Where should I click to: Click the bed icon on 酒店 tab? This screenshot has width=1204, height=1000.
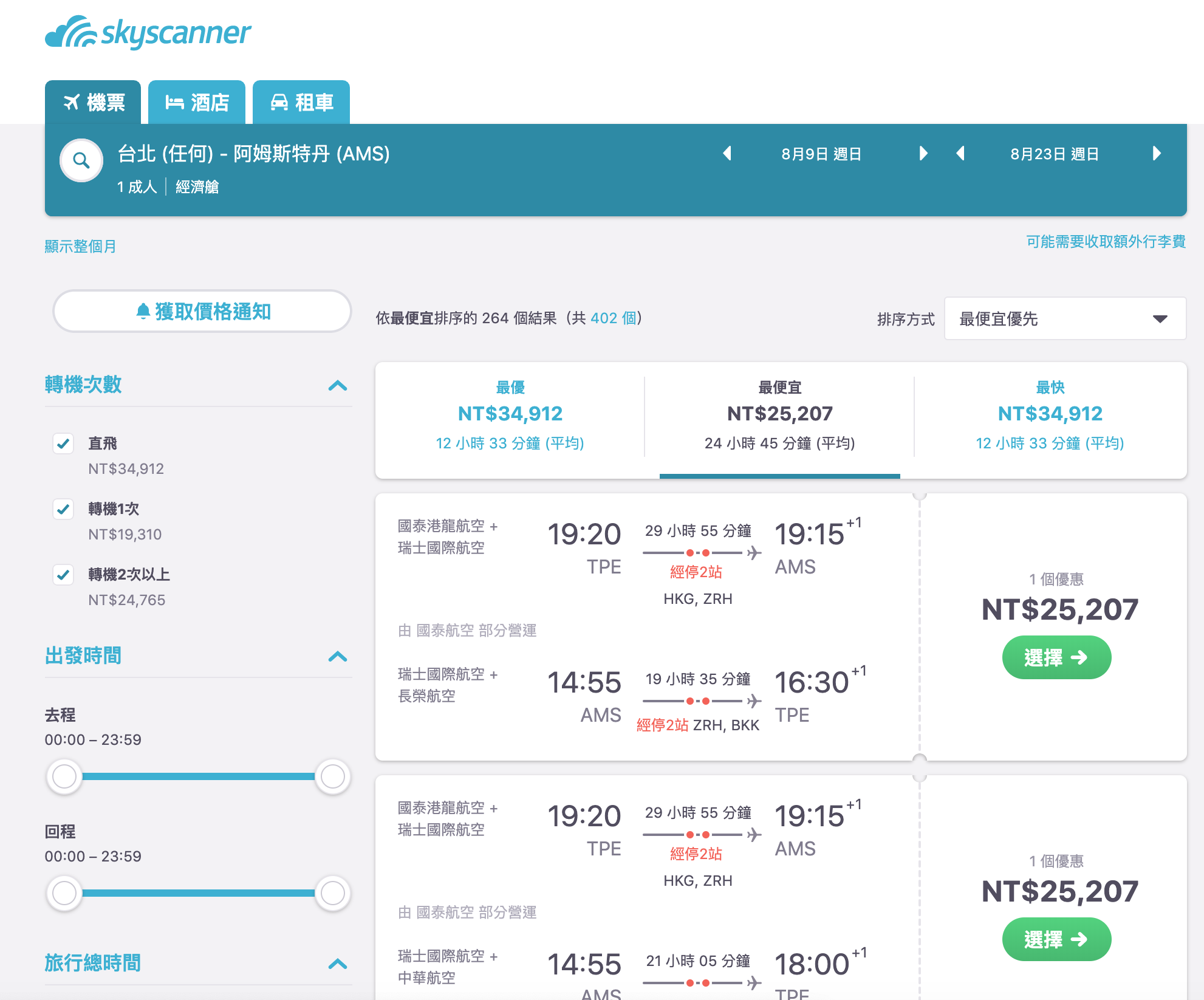[174, 102]
